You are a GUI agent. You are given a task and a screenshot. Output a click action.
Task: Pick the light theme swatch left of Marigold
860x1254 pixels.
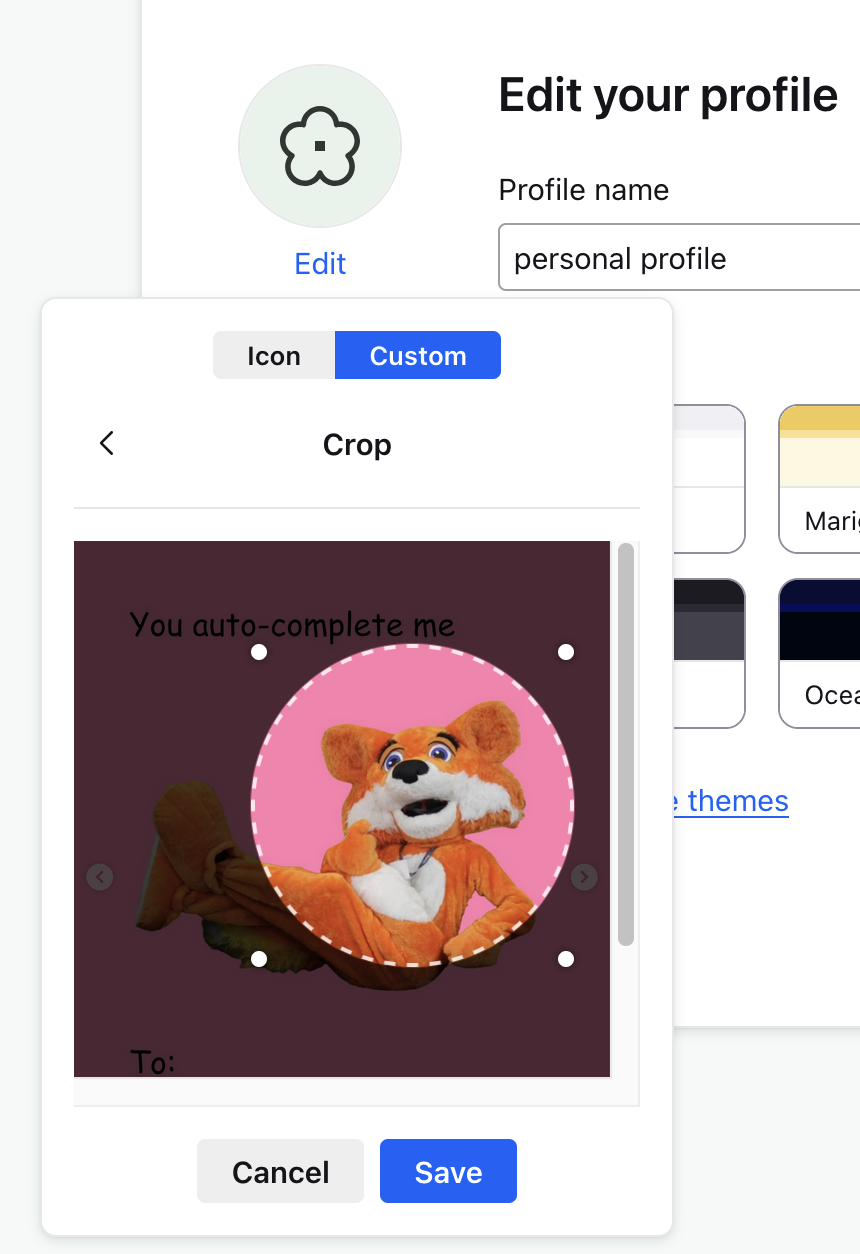pos(709,478)
